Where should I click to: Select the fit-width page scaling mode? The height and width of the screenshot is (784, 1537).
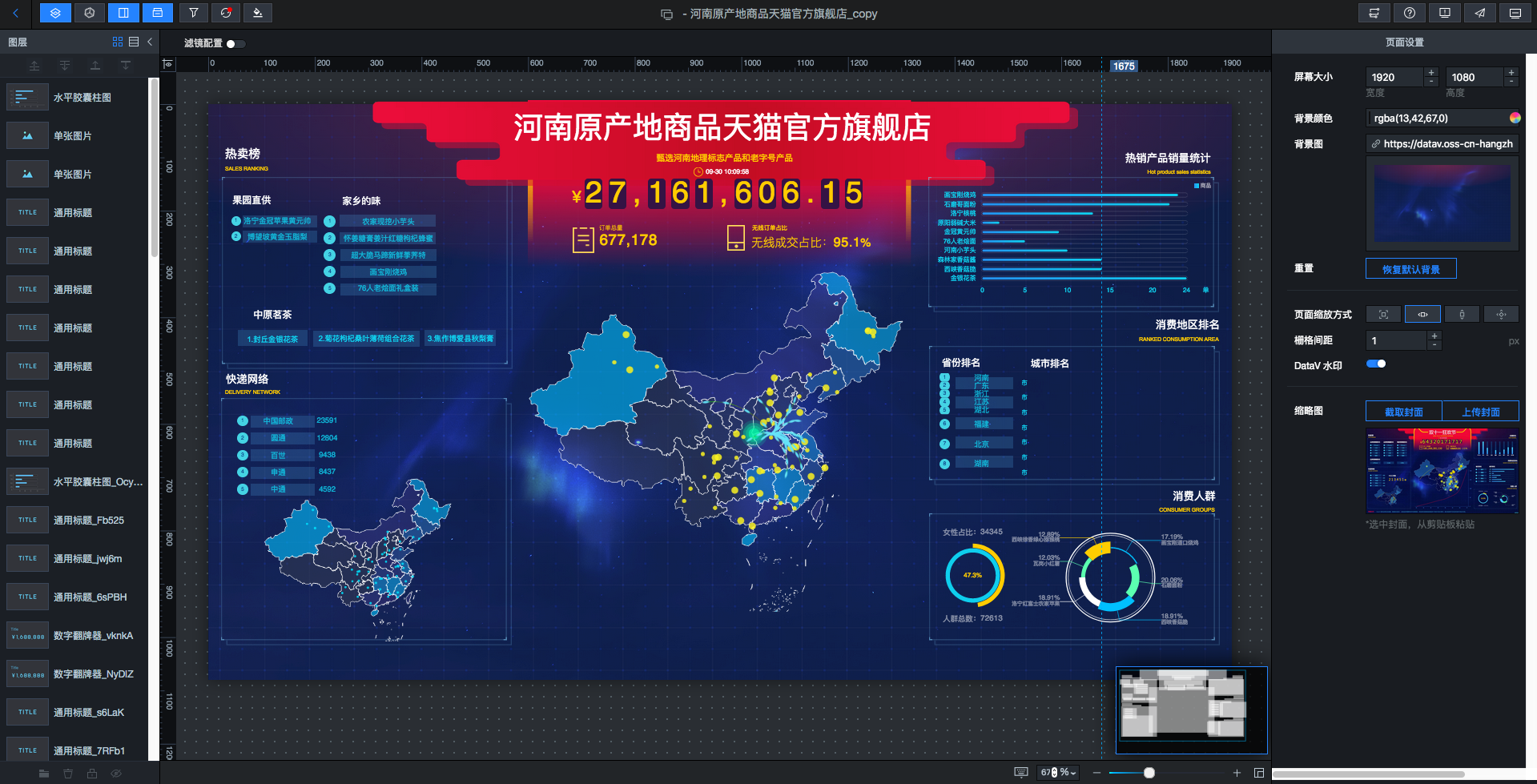(x=1422, y=314)
